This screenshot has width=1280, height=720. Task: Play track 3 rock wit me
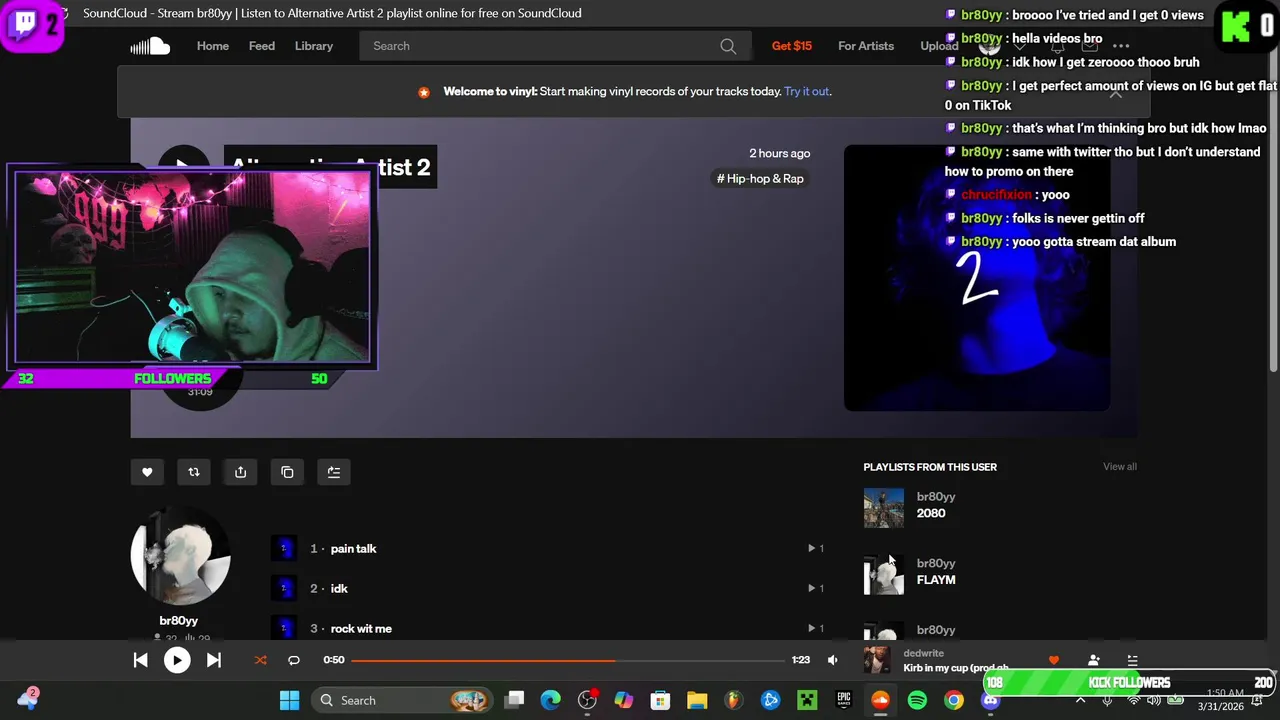[361, 629]
